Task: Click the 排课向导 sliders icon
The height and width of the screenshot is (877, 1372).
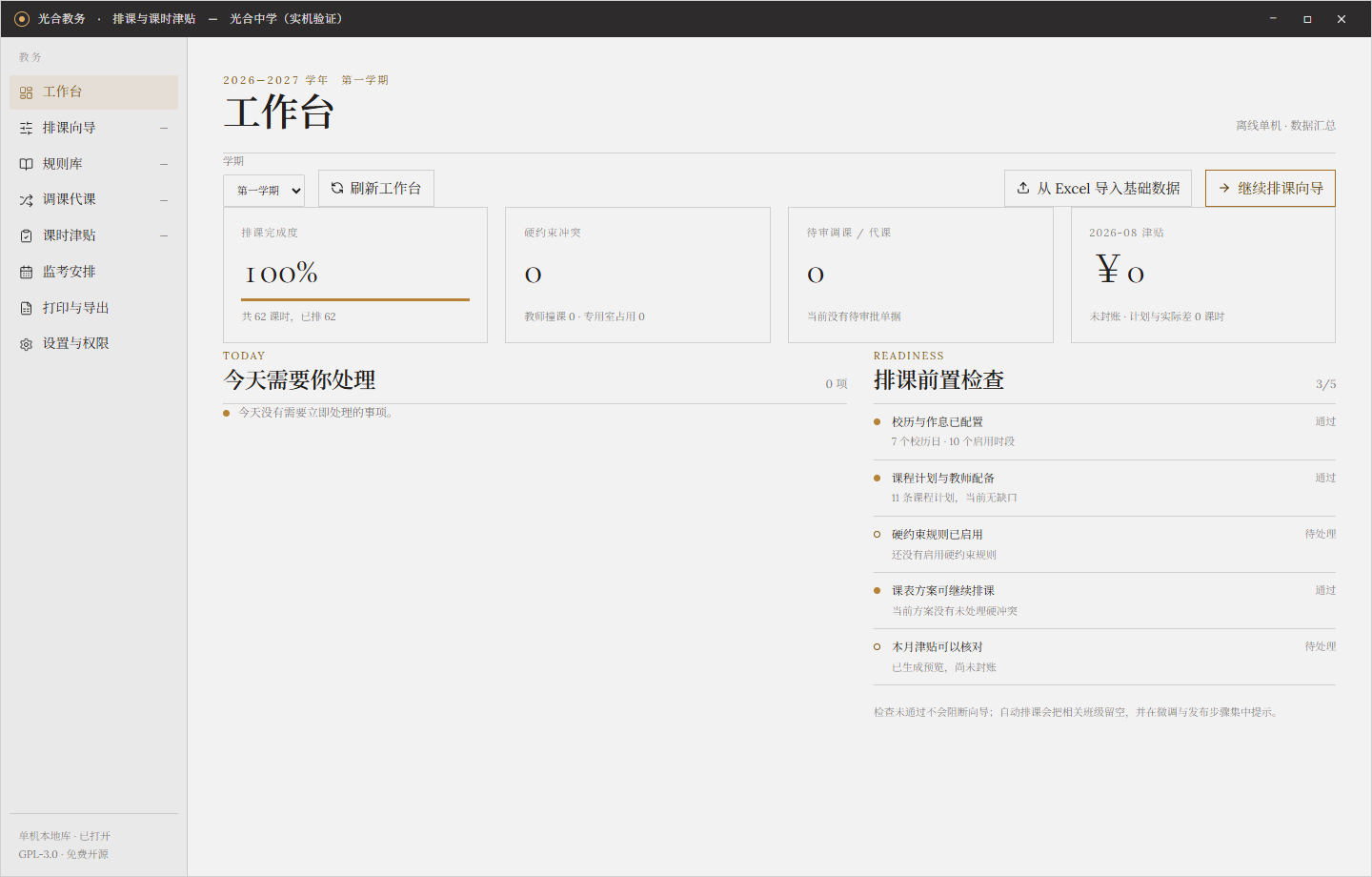Action: (x=26, y=128)
